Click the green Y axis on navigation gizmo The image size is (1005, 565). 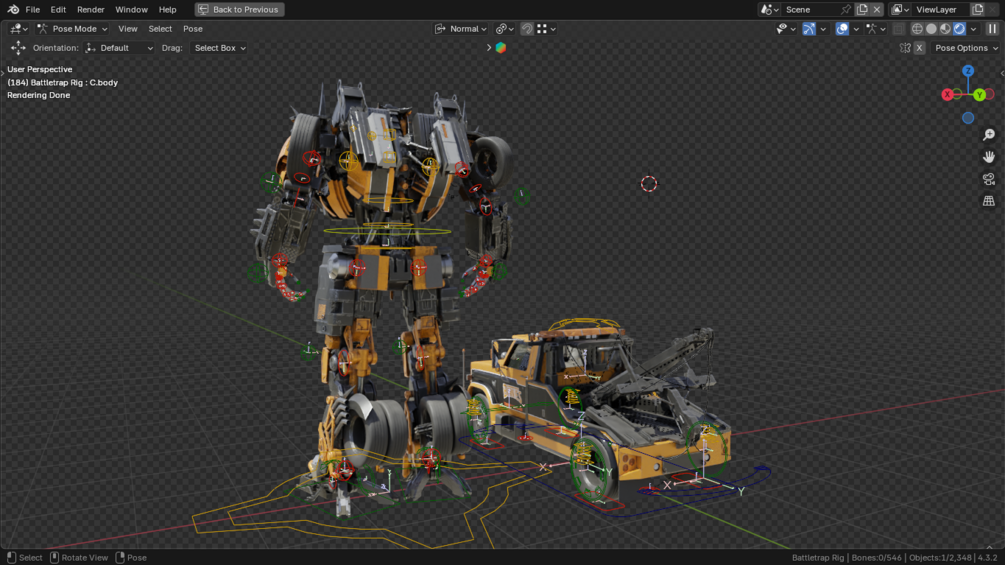tap(979, 95)
